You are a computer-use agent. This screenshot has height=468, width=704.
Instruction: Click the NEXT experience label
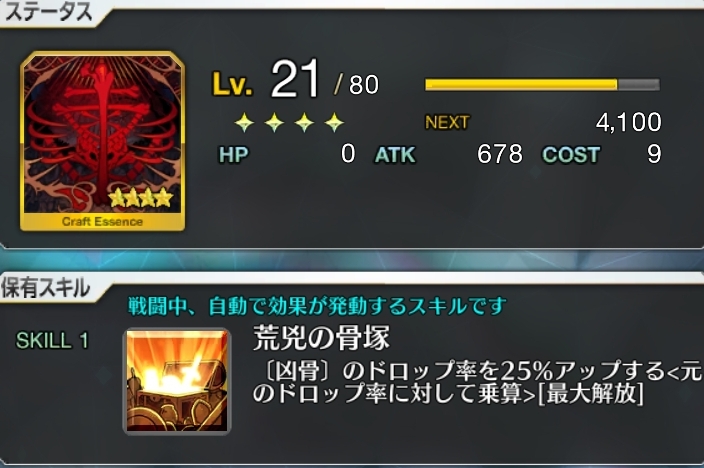tap(447, 122)
